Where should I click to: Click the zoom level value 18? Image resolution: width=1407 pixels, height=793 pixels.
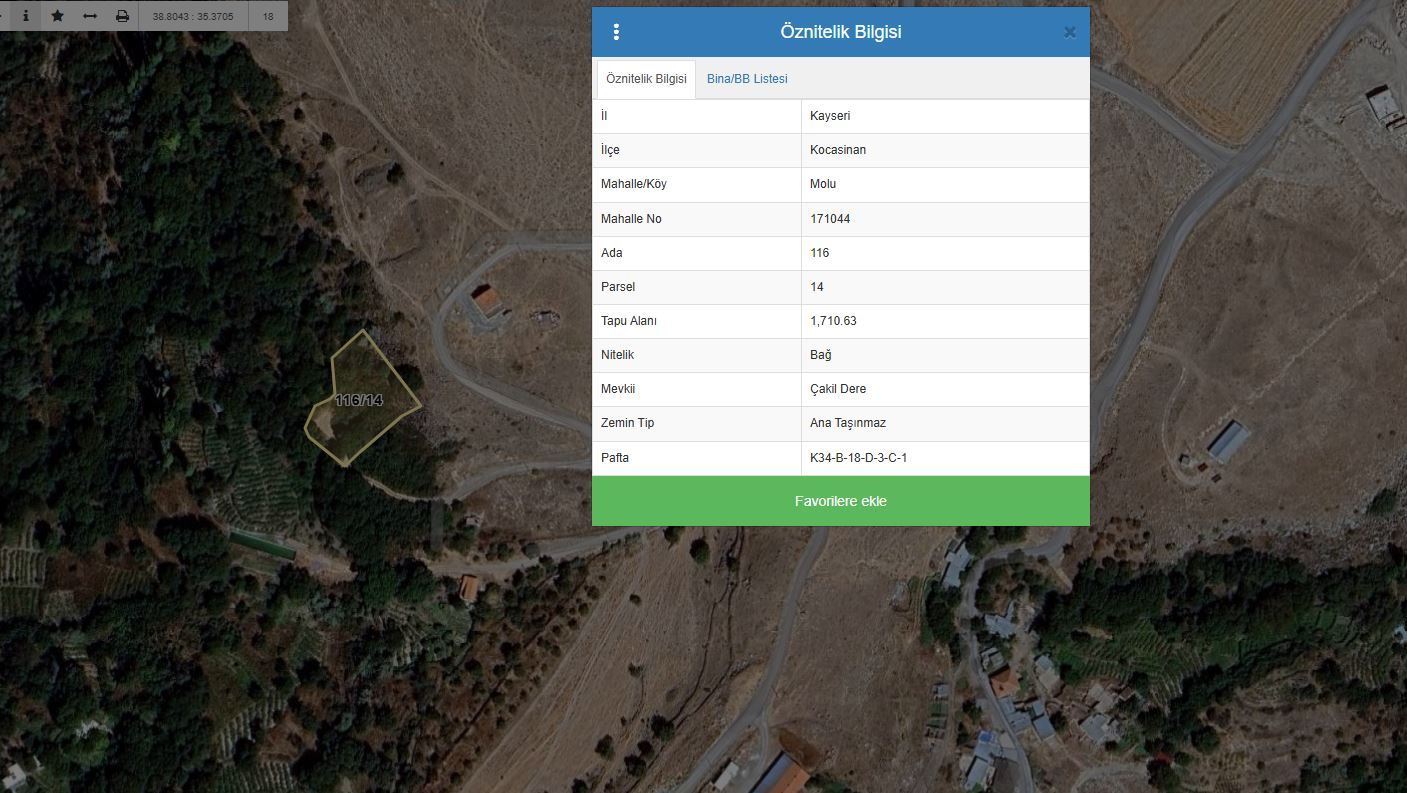click(268, 16)
